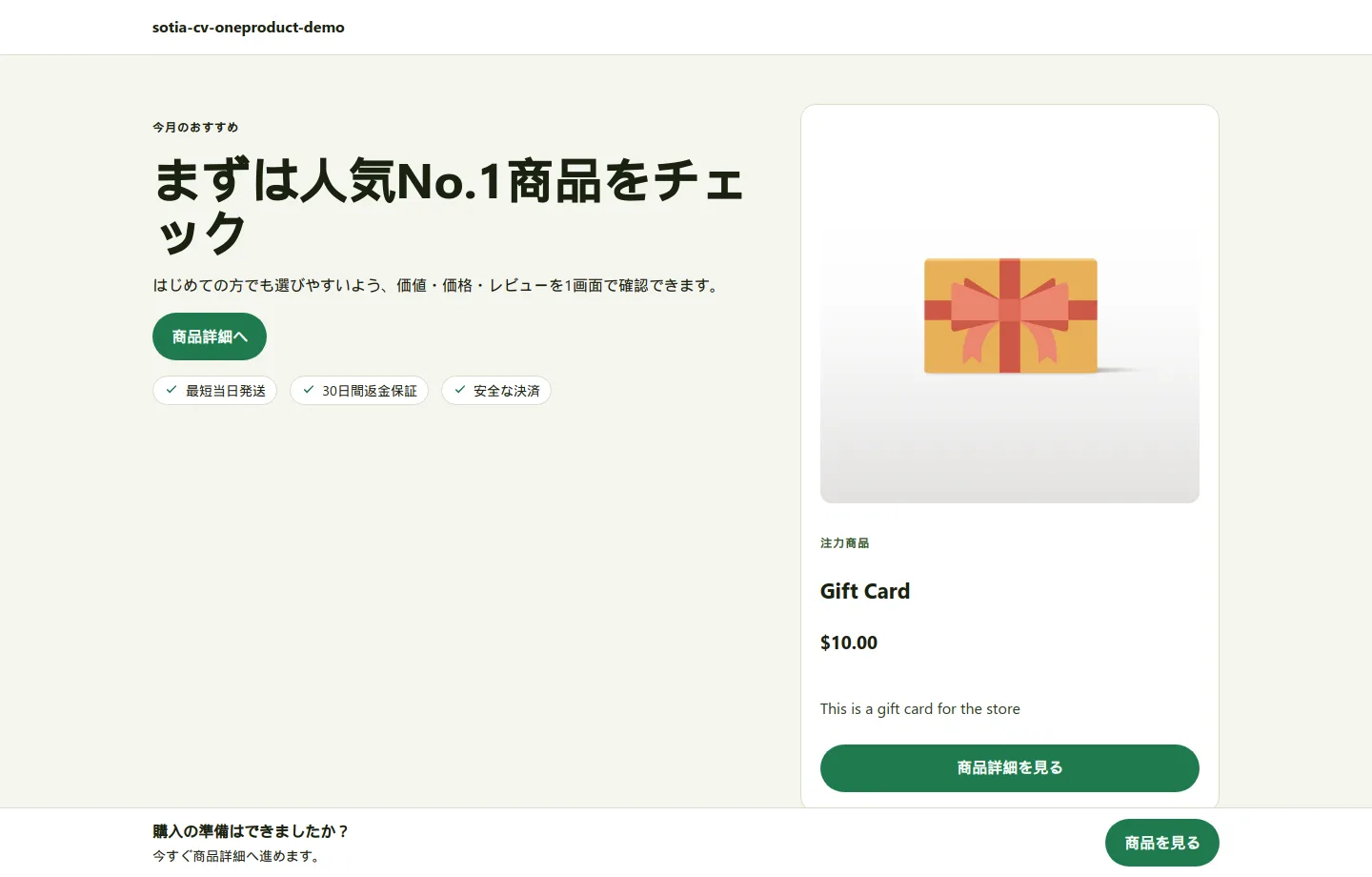Click the checkmark icon beside 安全な決済

[x=460, y=390]
